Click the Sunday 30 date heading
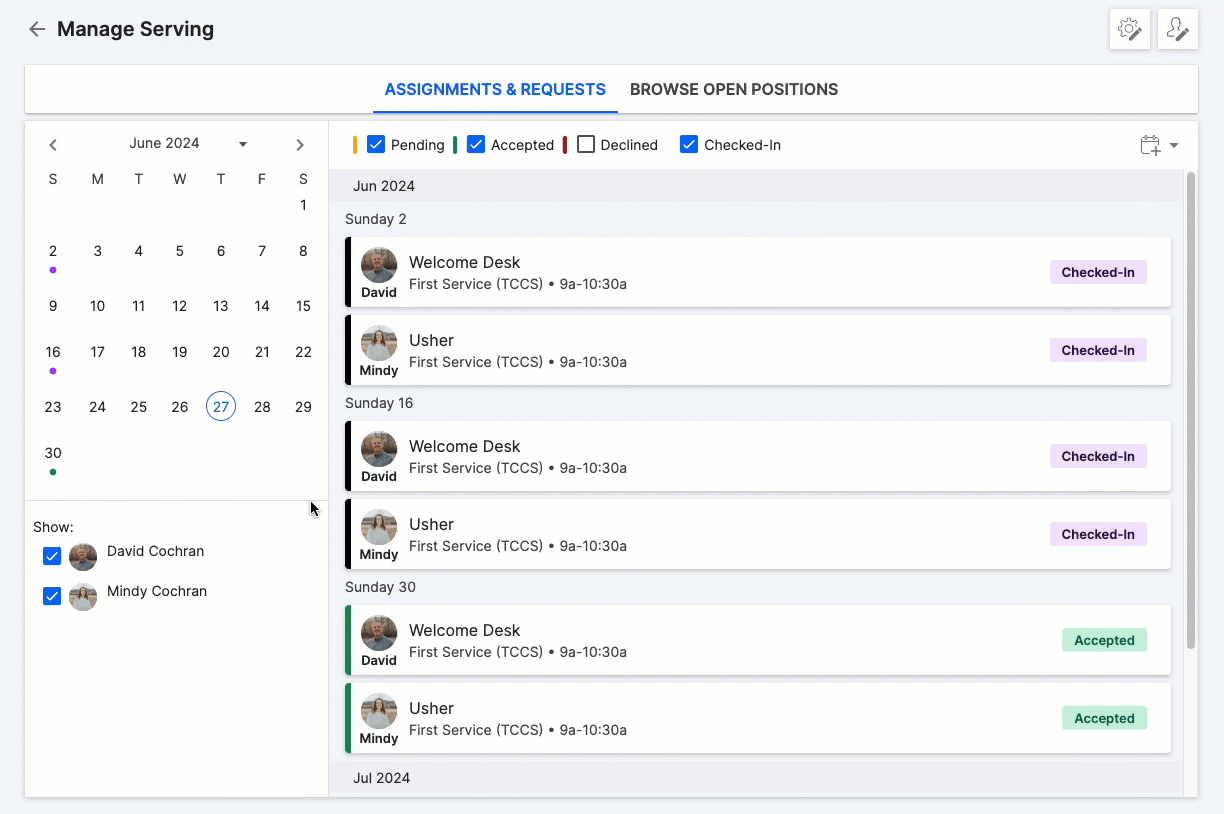 (380, 587)
